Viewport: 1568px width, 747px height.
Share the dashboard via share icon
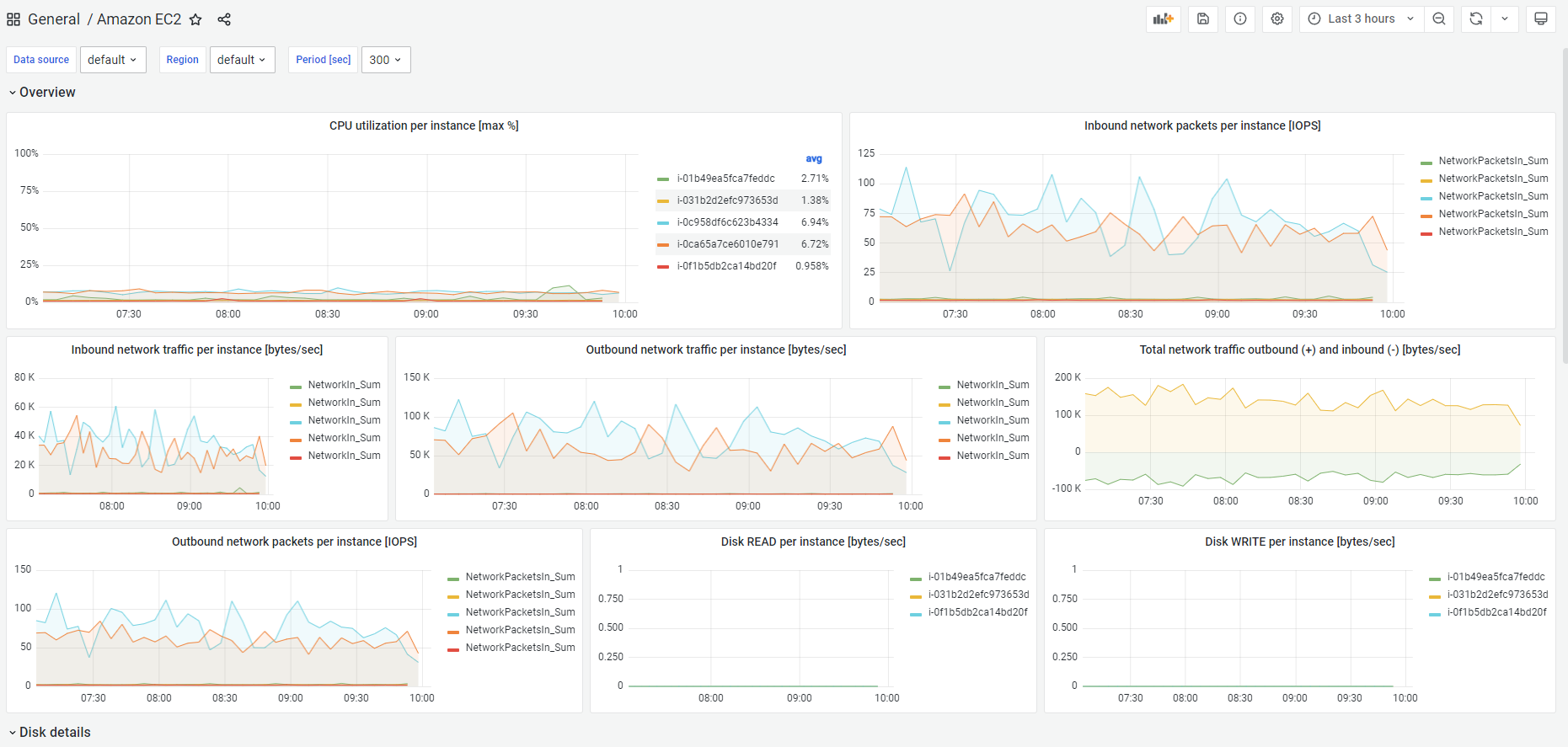pyautogui.click(x=224, y=19)
